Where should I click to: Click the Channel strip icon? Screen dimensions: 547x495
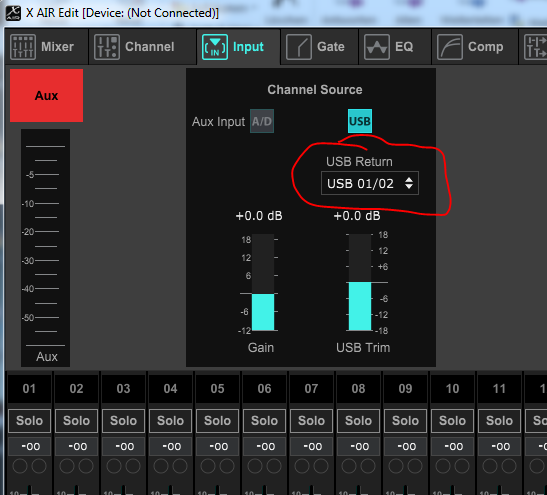pos(107,47)
